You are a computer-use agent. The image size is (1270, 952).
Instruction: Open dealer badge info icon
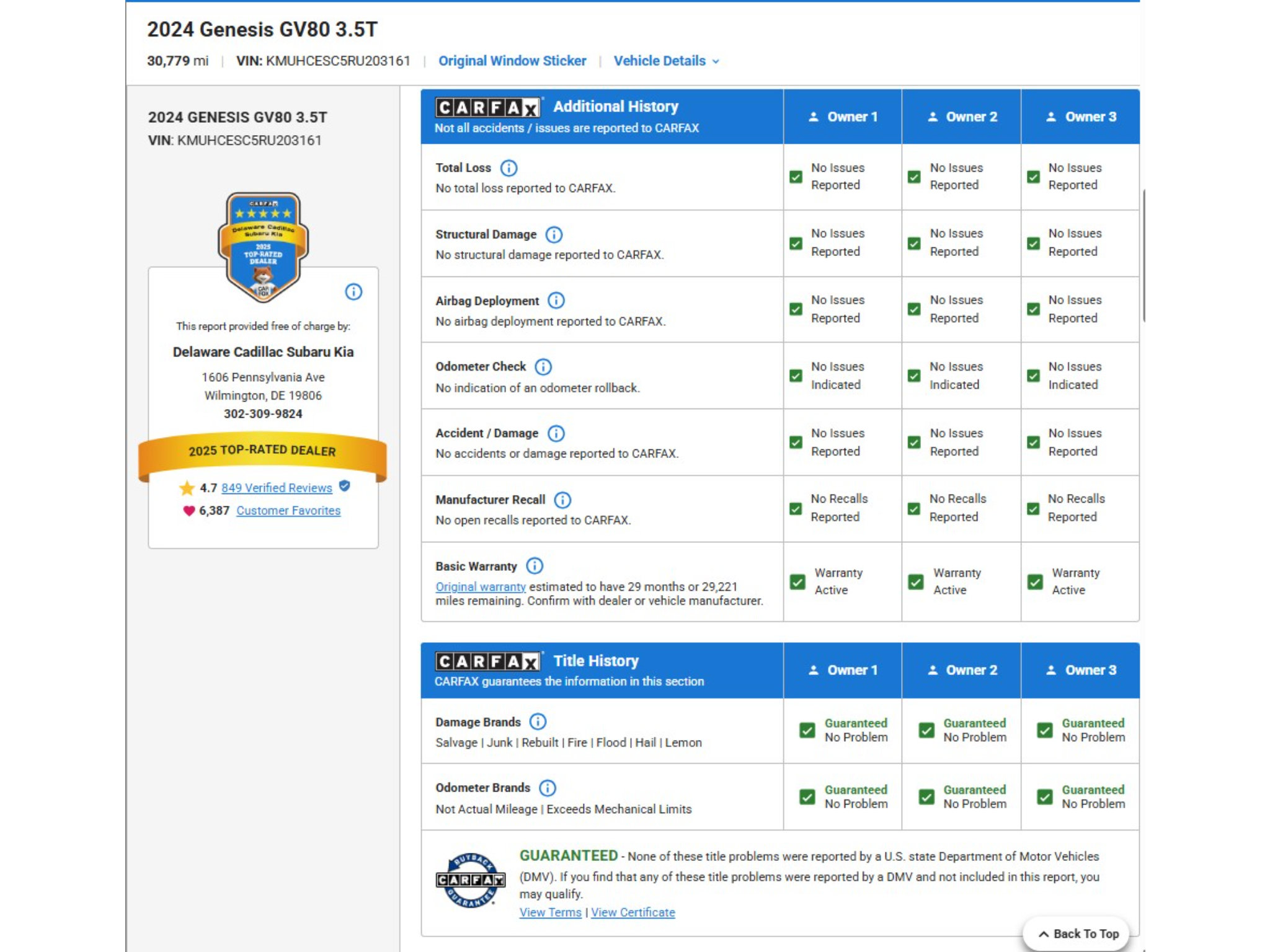coord(353,292)
